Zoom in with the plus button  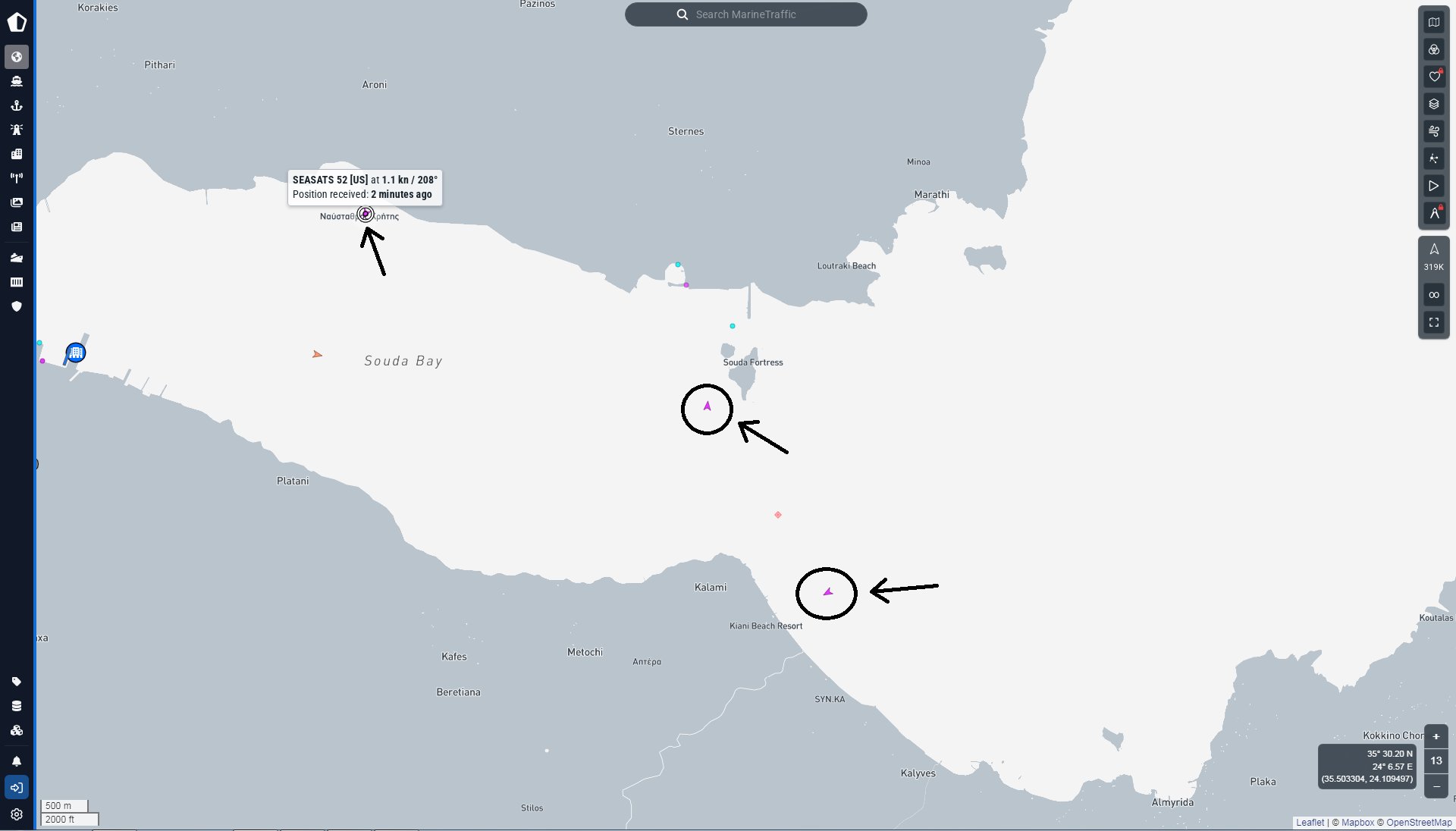[x=1436, y=736]
